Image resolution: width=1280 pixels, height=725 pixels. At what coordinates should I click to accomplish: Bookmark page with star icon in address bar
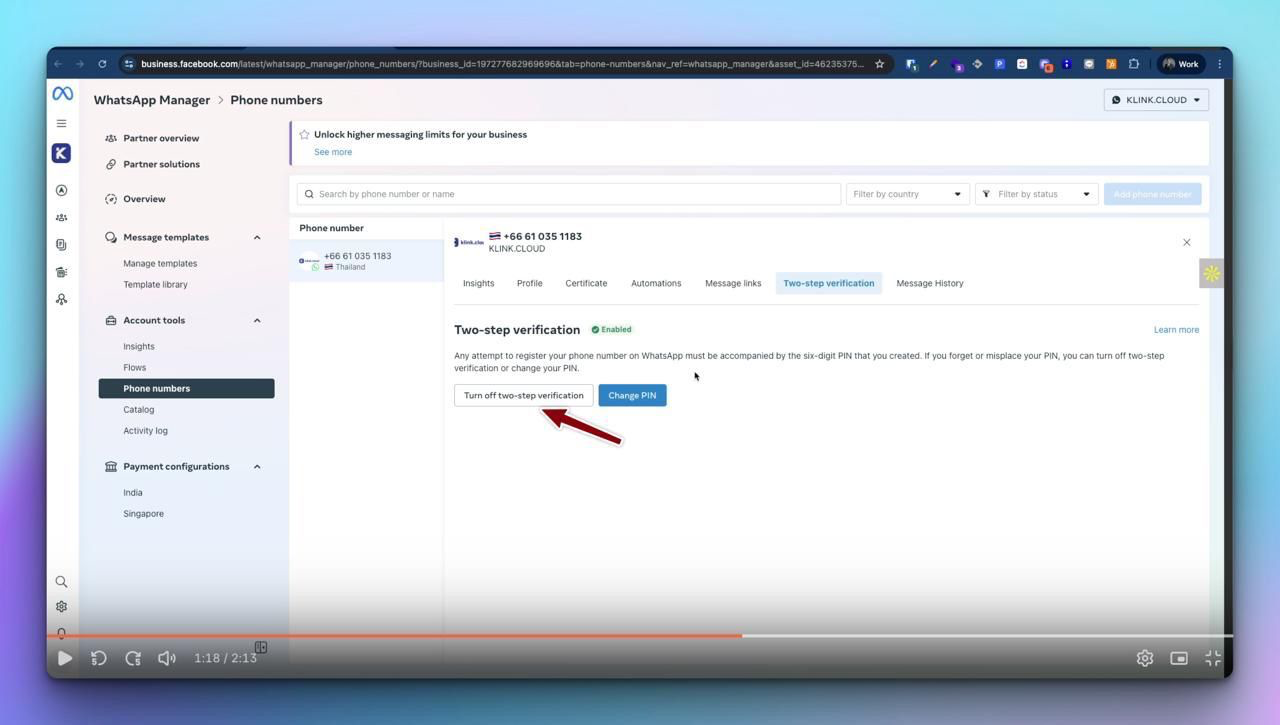pyautogui.click(x=879, y=64)
